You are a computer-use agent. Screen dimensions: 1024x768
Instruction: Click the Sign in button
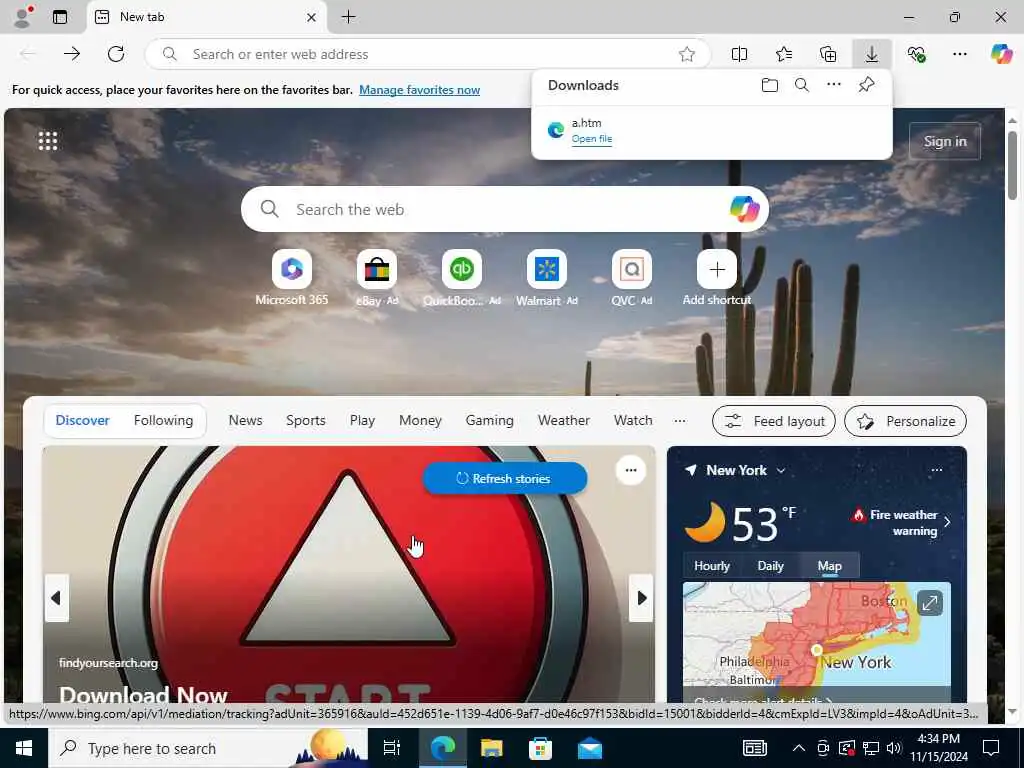(945, 141)
